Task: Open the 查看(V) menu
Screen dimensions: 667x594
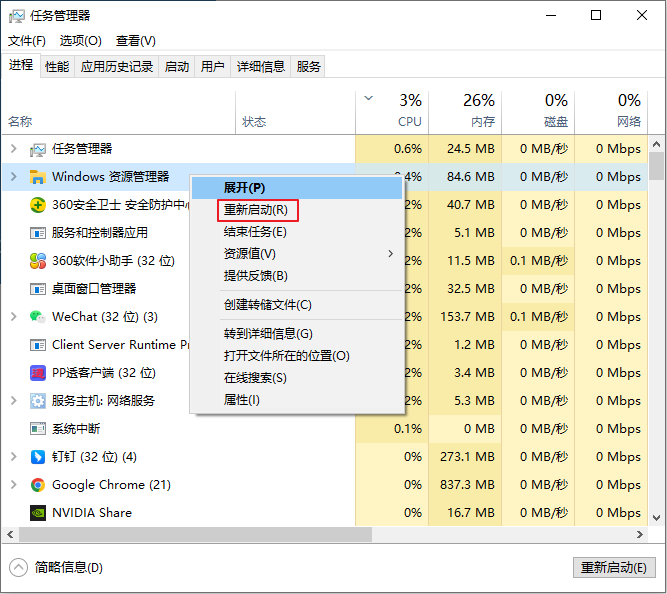Action: [136, 41]
